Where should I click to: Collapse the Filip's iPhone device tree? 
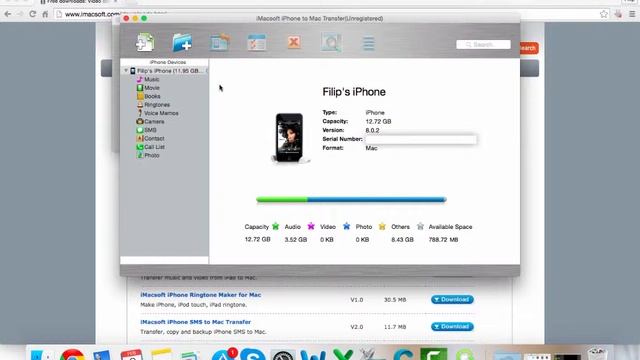click(126, 71)
